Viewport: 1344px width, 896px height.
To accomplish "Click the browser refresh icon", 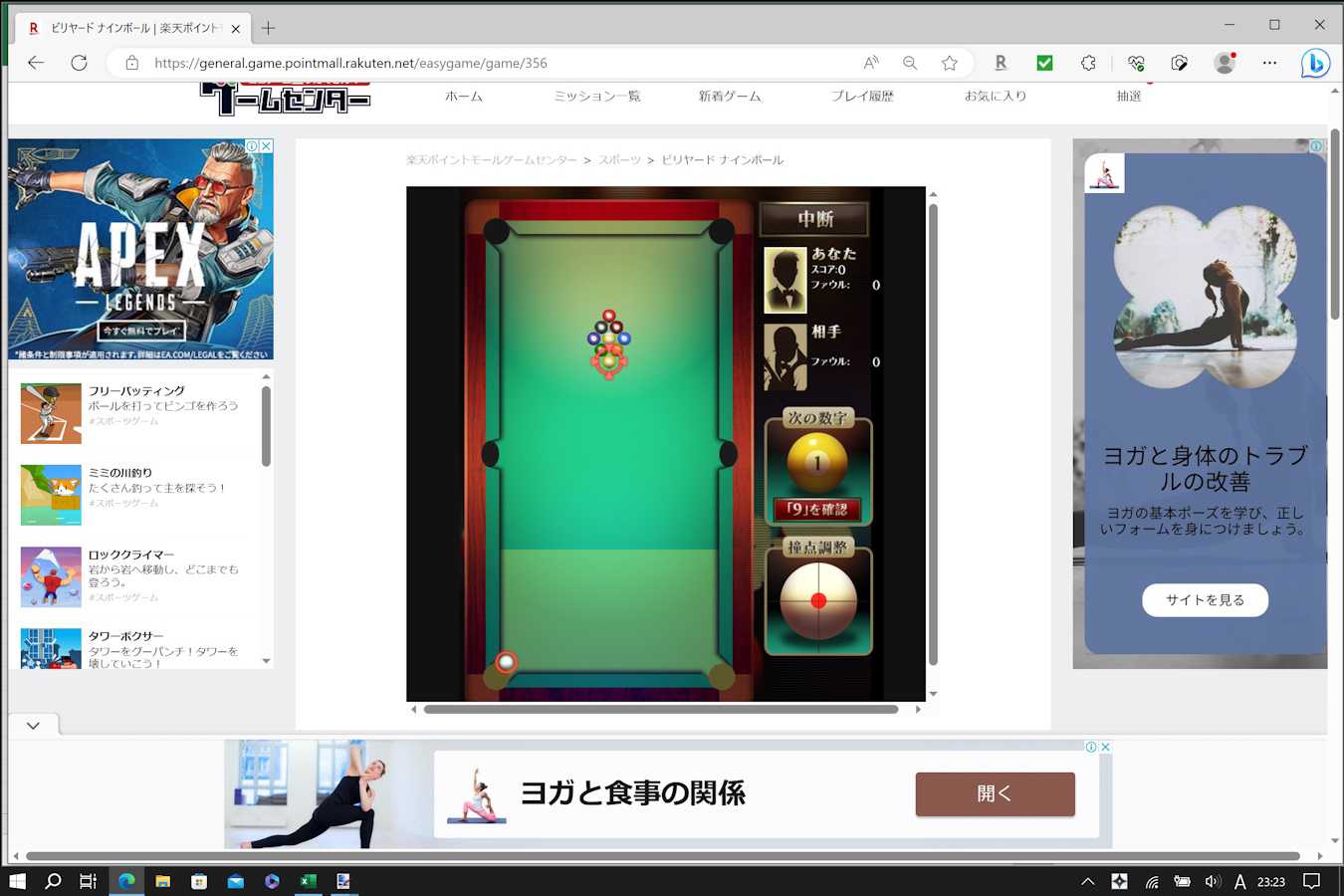I will [79, 63].
